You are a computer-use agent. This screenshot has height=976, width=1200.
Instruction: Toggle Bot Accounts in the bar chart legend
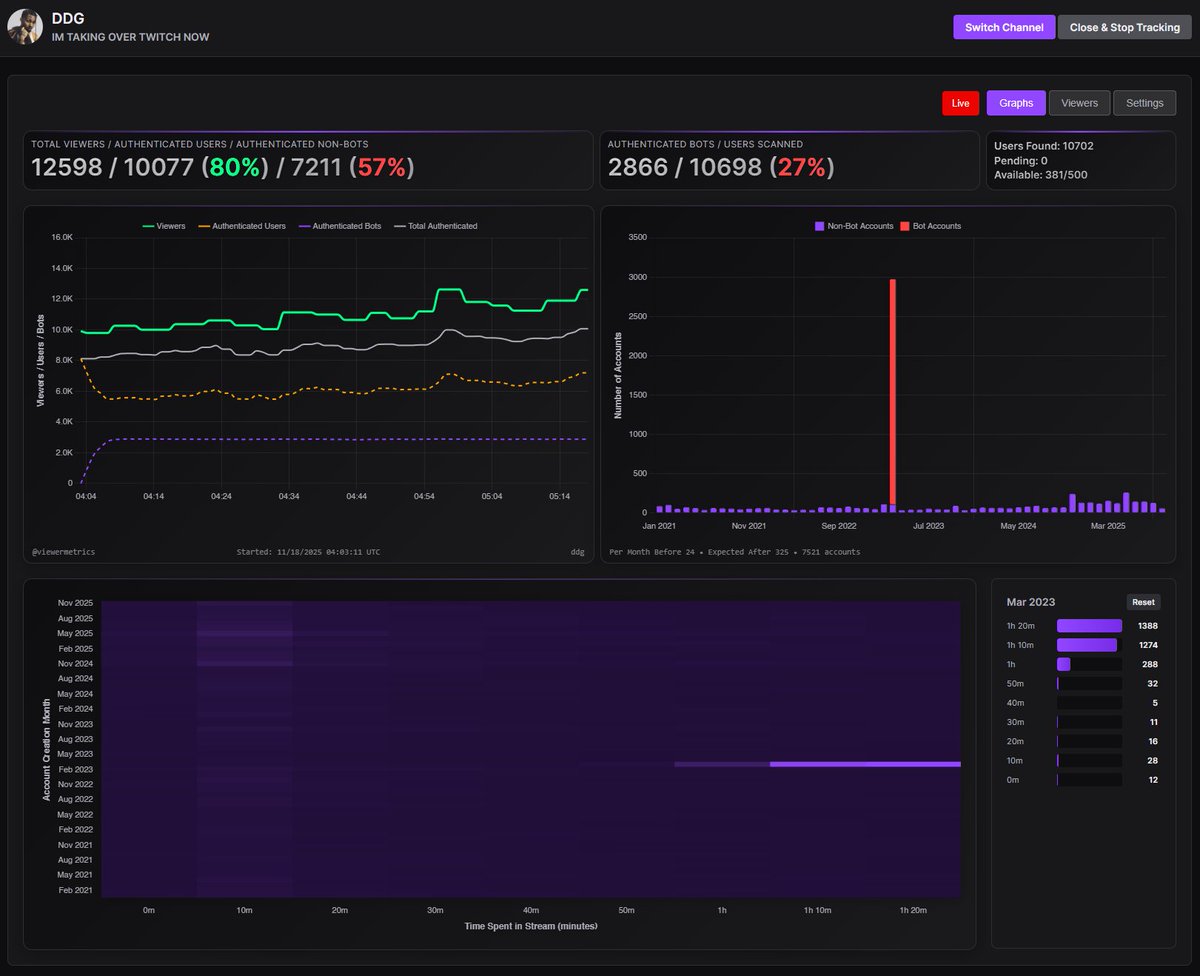click(930, 225)
